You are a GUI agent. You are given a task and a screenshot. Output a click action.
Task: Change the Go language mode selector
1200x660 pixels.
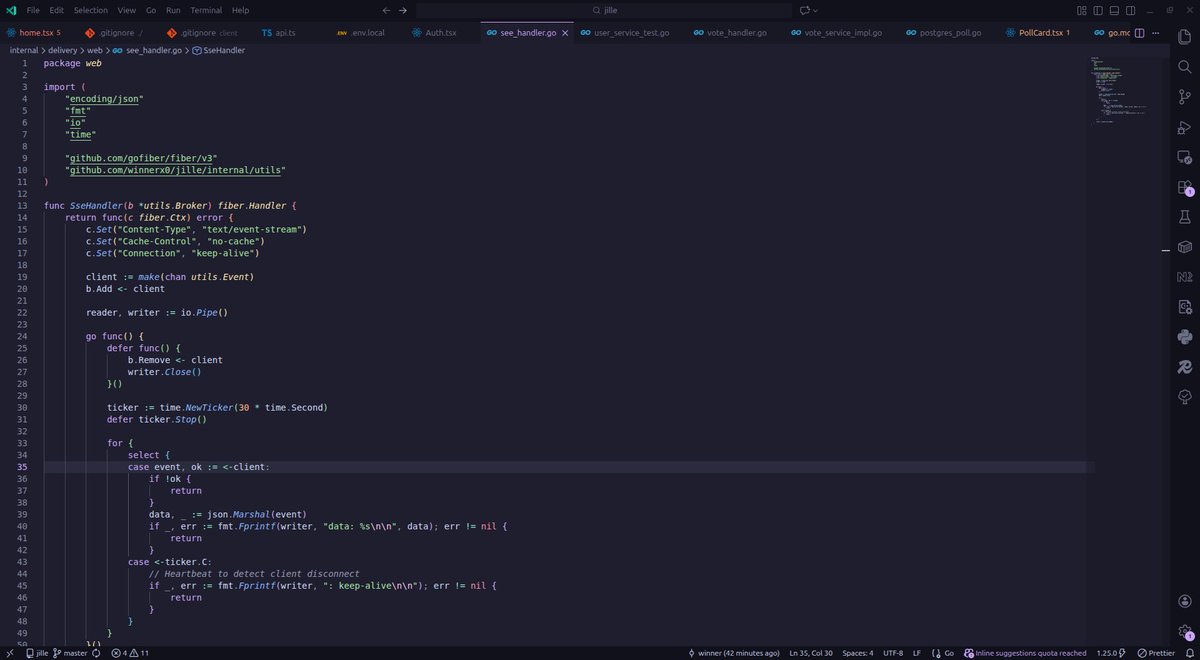point(950,653)
